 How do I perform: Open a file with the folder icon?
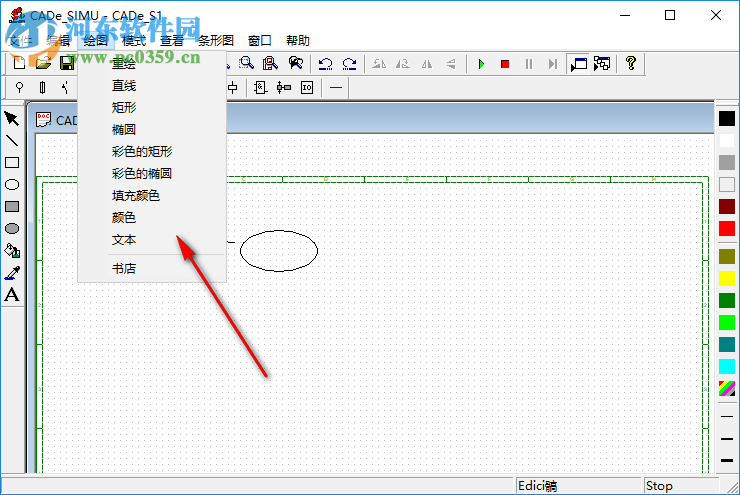43,63
